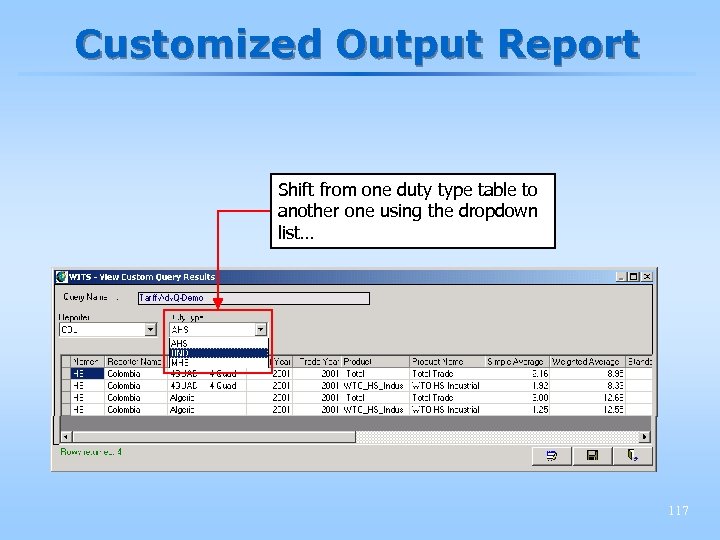Click the Rows returned 4 status text
This screenshot has height=540, width=720.
(x=91, y=452)
